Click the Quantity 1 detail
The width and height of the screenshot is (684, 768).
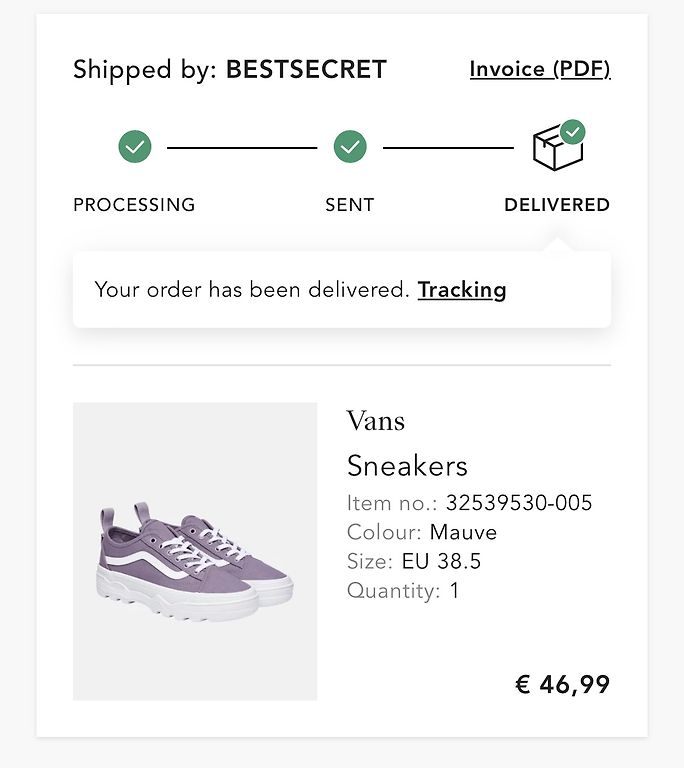pos(403,591)
